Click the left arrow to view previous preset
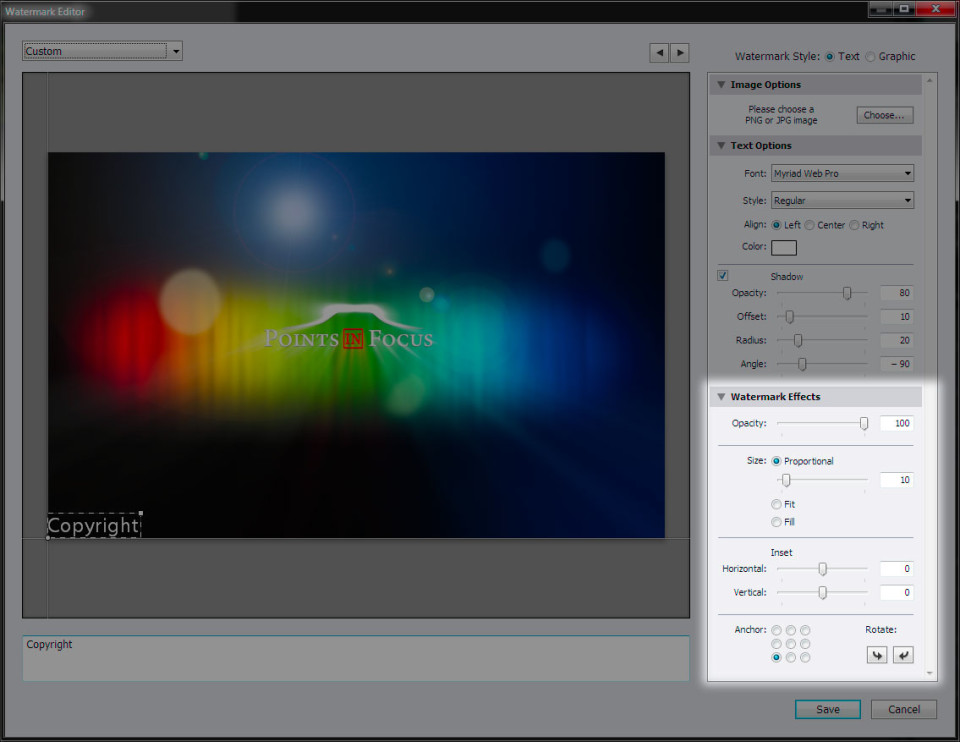The image size is (960, 742). tap(659, 52)
